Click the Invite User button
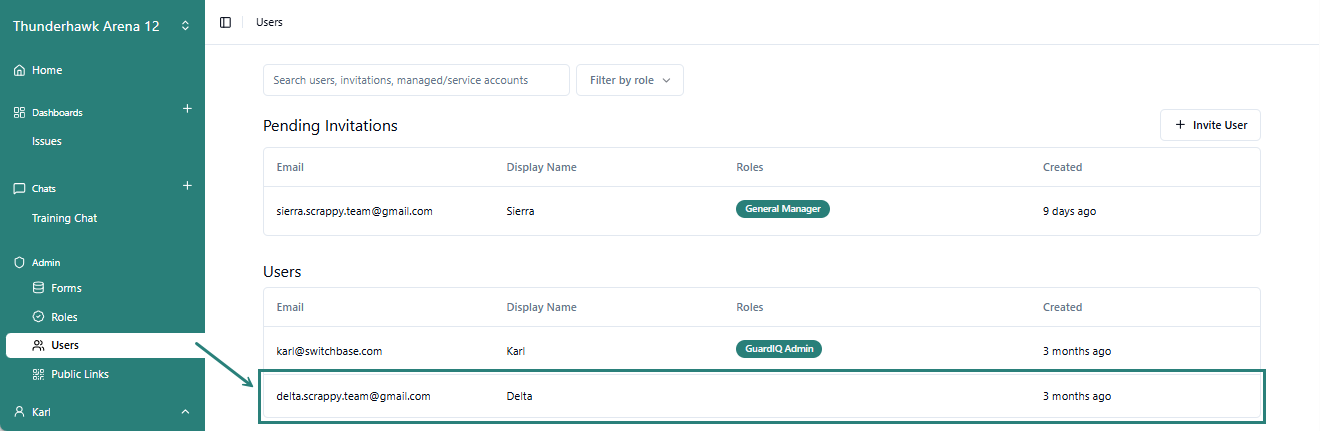Screen dimensions: 1320x431 [x=1210, y=125]
